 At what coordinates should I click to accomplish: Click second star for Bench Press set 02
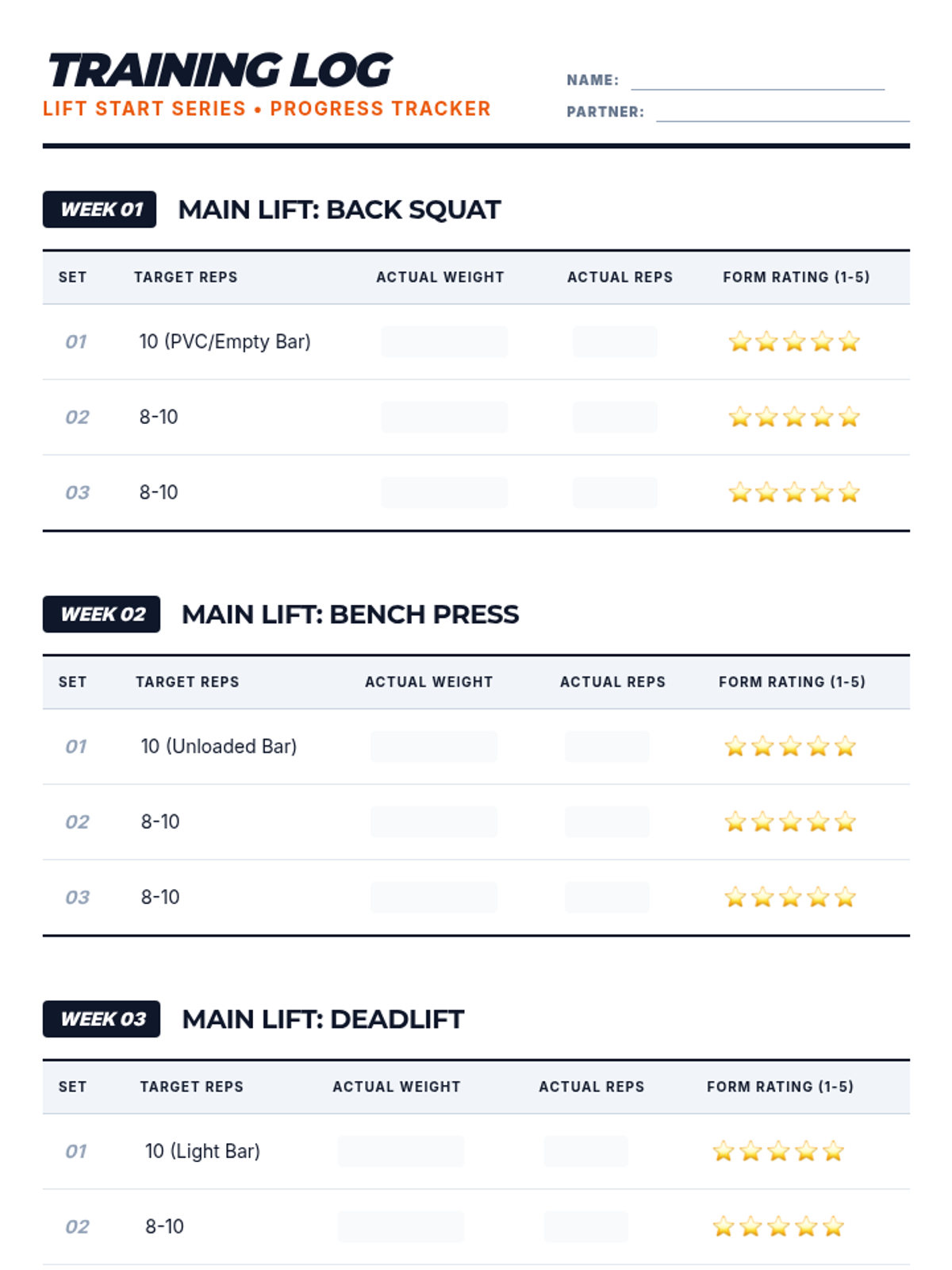coord(762,822)
